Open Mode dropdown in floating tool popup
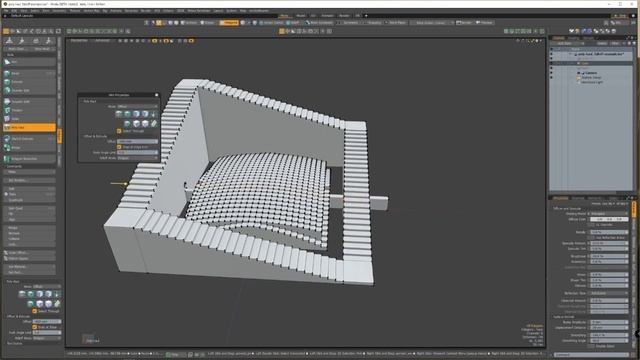The height and width of the screenshot is (360, 640). [x=137, y=106]
